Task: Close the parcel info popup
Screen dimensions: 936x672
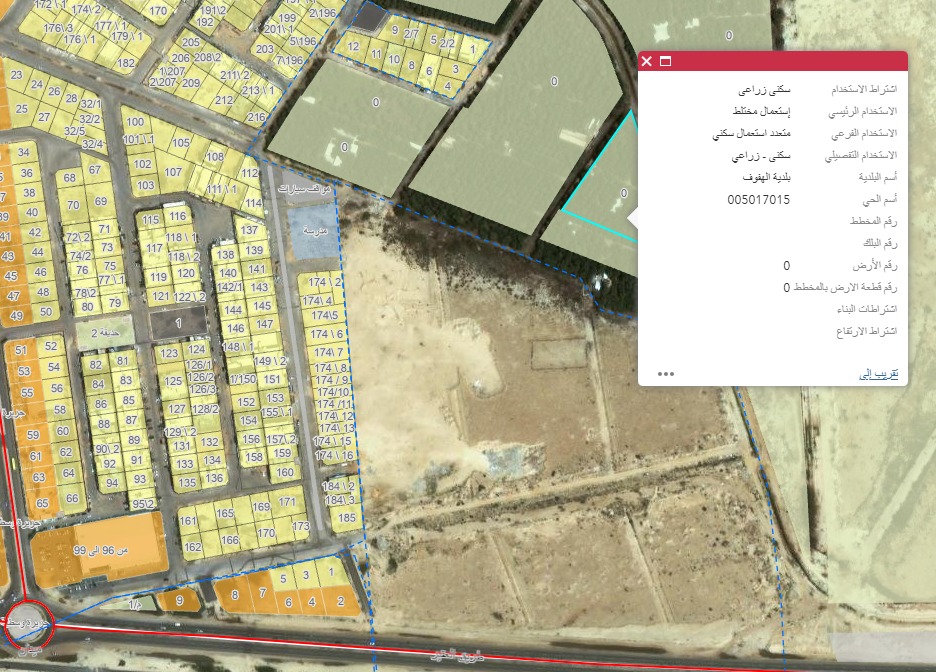Action: point(647,62)
